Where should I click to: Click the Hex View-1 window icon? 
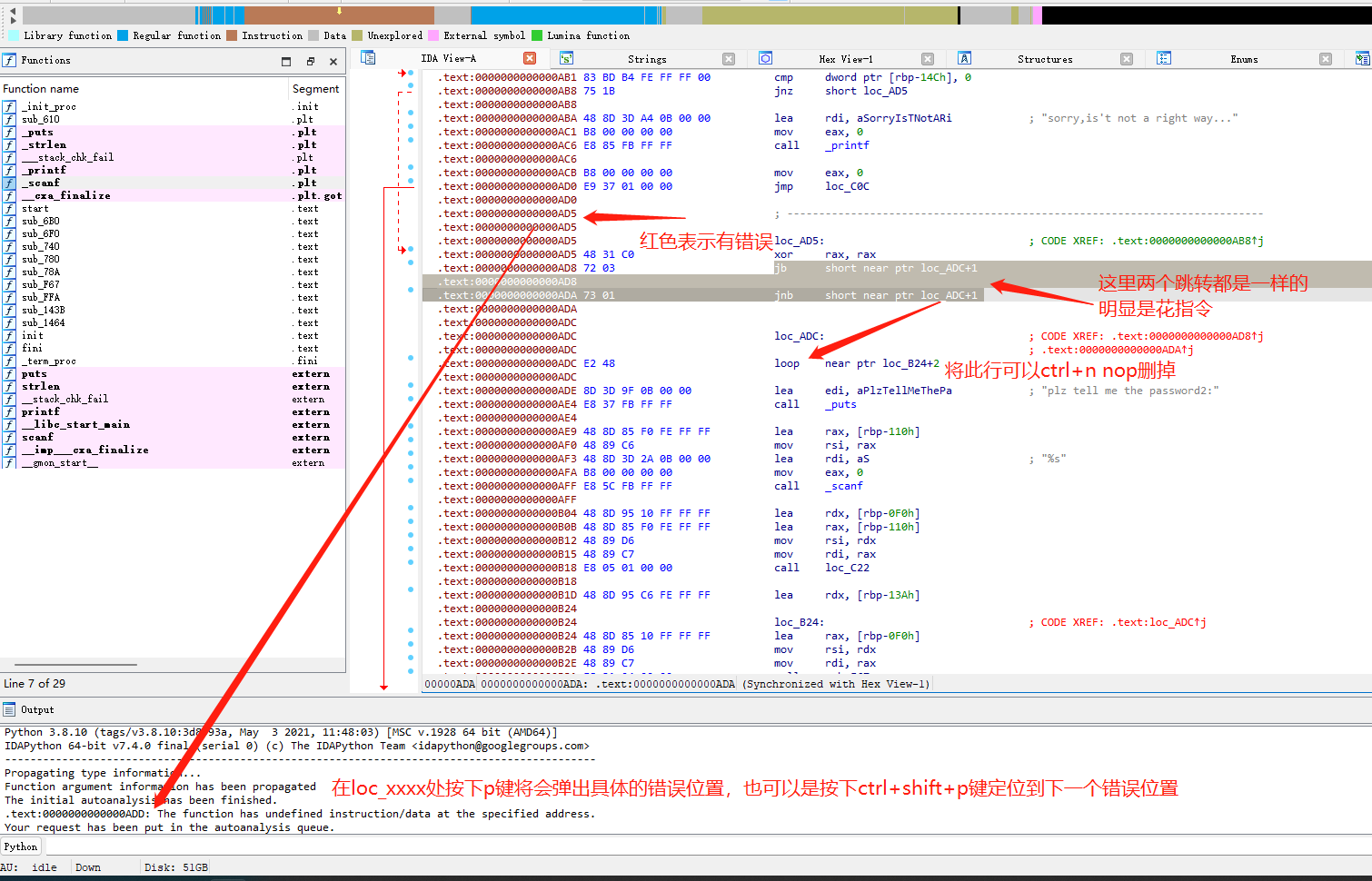pos(765,57)
